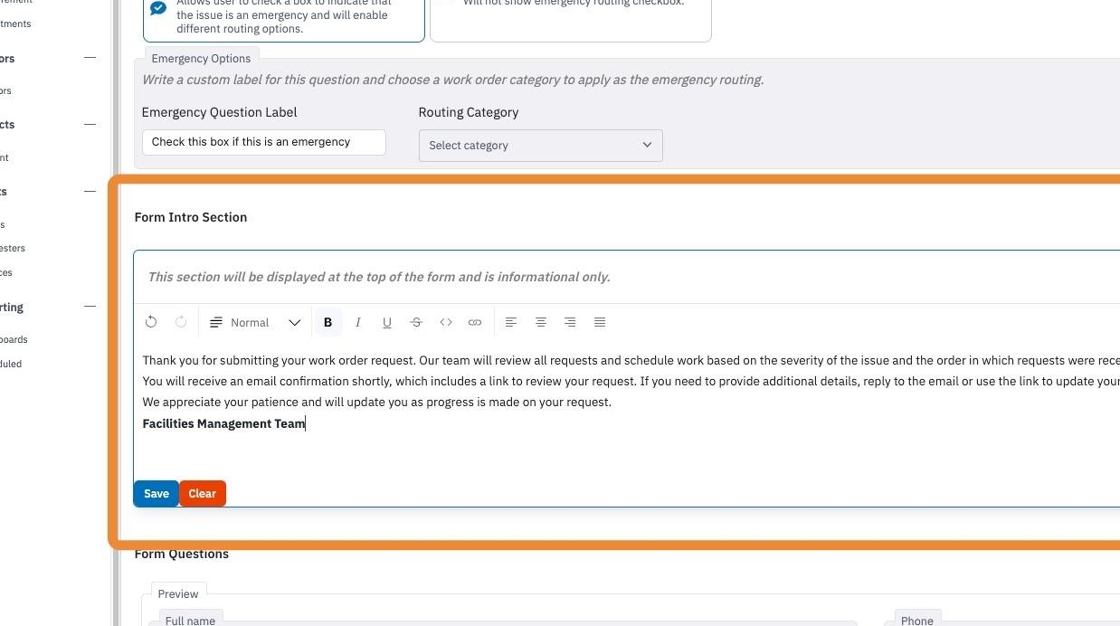The image size is (1120, 626).
Task: Align text right
Action: pyautogui.click(x=570, y=322)
